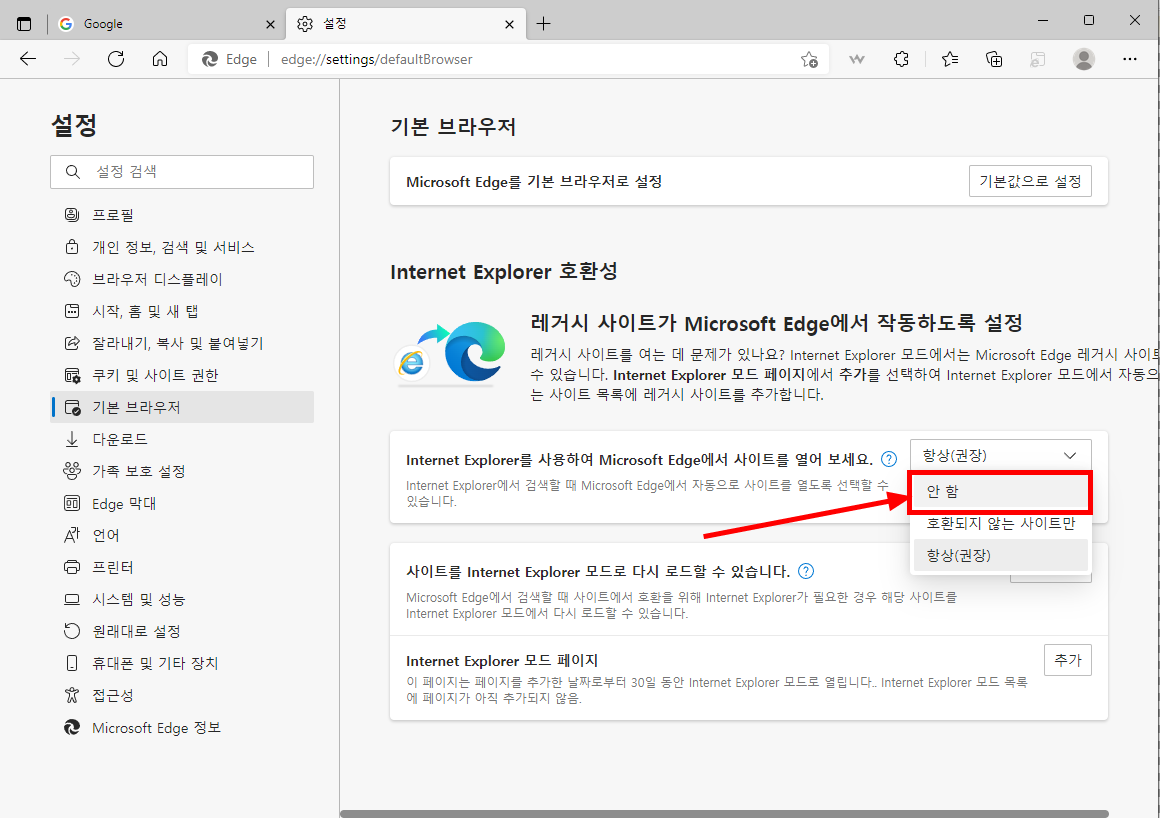Open 다운로드 settings section
The image size is (1160, 818).
click(x=182, y=439)
